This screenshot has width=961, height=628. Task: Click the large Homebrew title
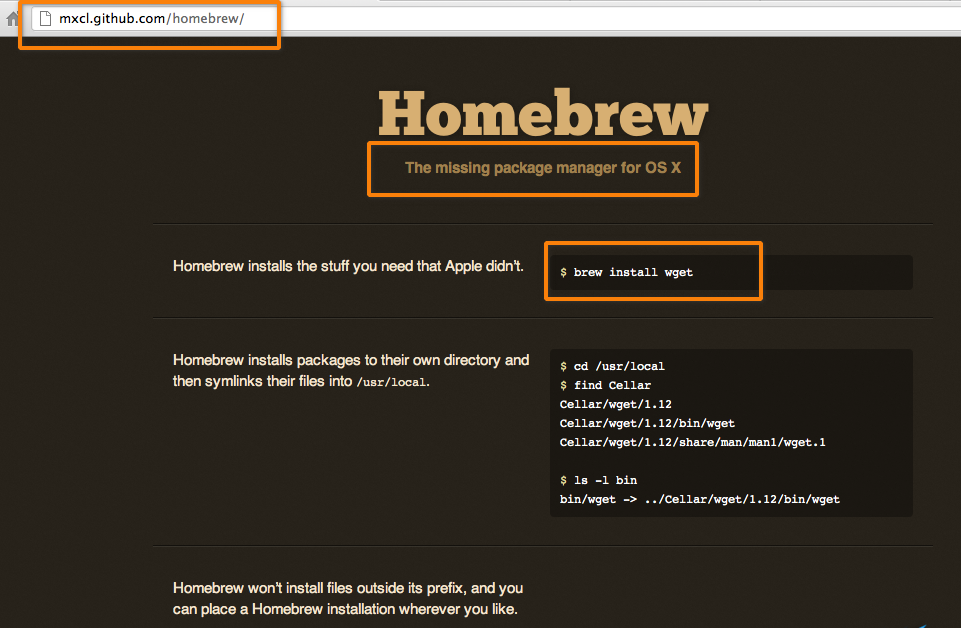[543, 113]
